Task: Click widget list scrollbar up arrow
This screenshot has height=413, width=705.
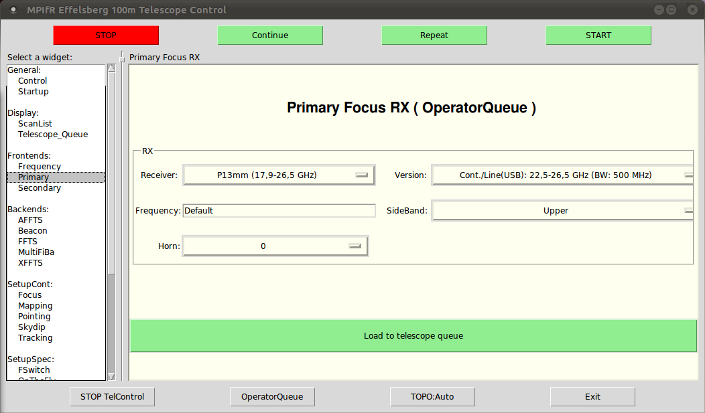Action: coord(112,68)
